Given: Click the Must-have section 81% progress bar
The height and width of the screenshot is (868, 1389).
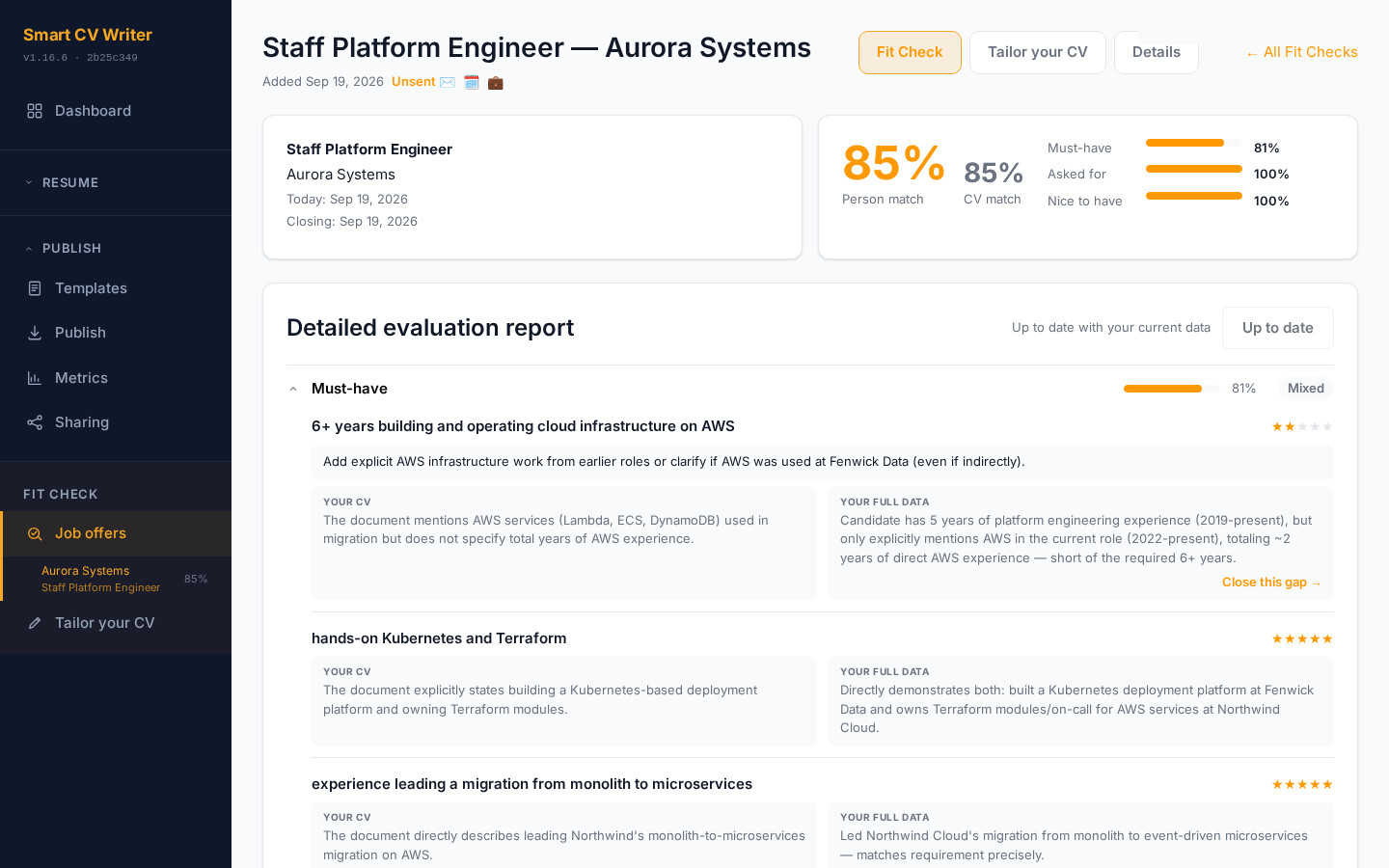Looking at the screenshot, I should [1172, 389].
